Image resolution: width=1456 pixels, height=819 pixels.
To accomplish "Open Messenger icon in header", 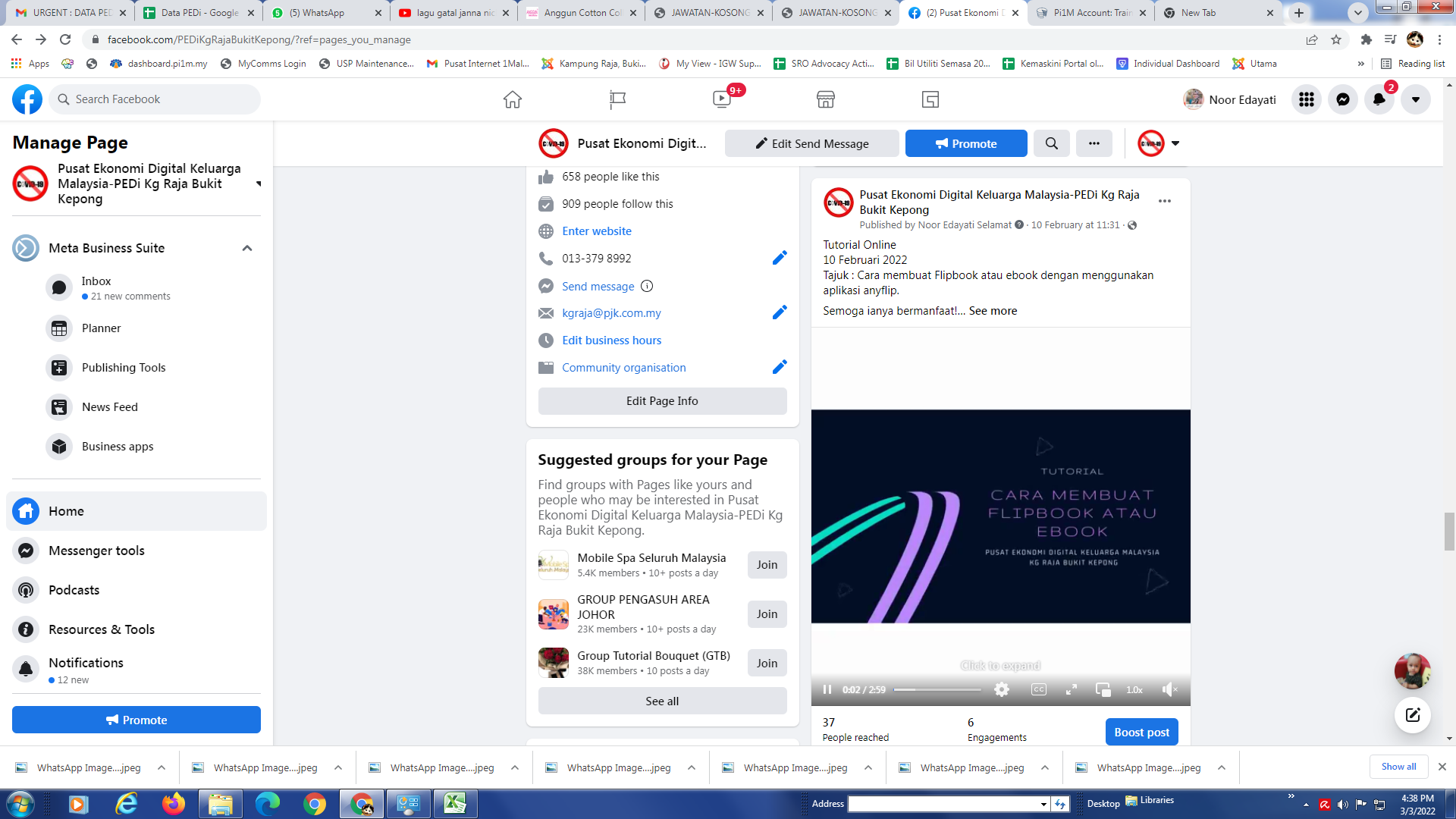I will (1342, 99).
